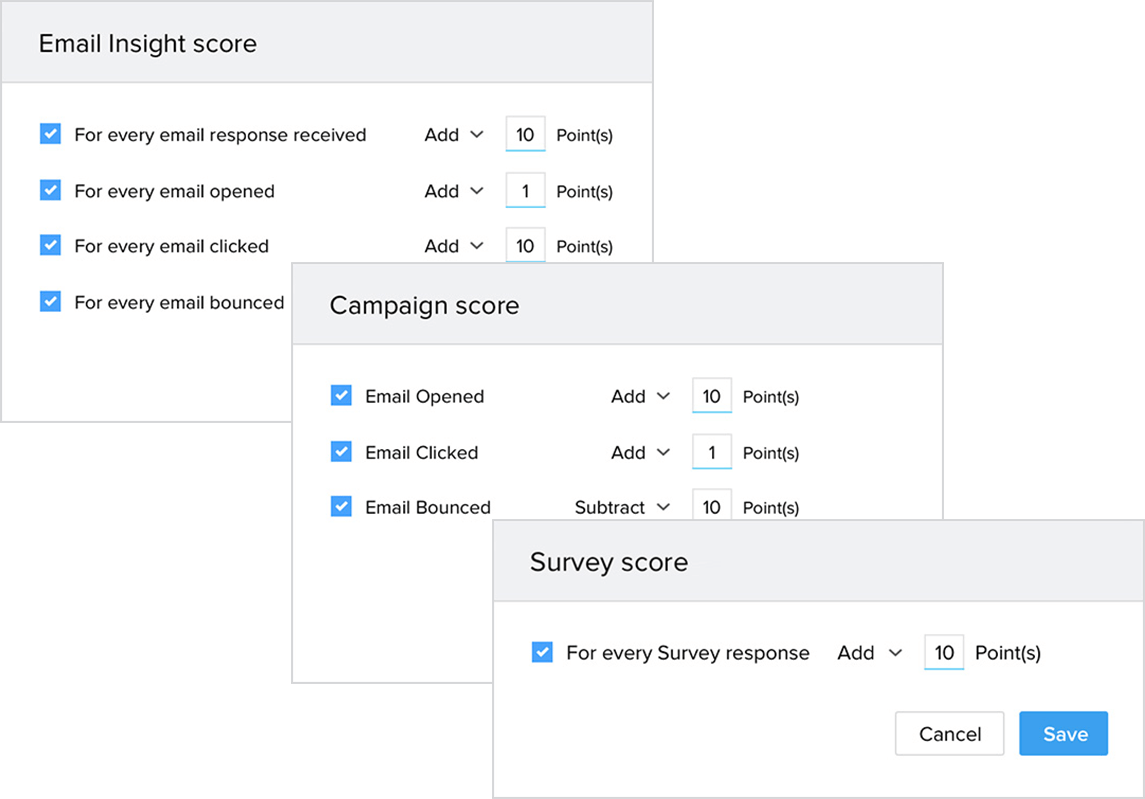This screenshot has width=1145, height=799.
Task: Click 'For every email bounced' label
Action: tap(180, 302)
